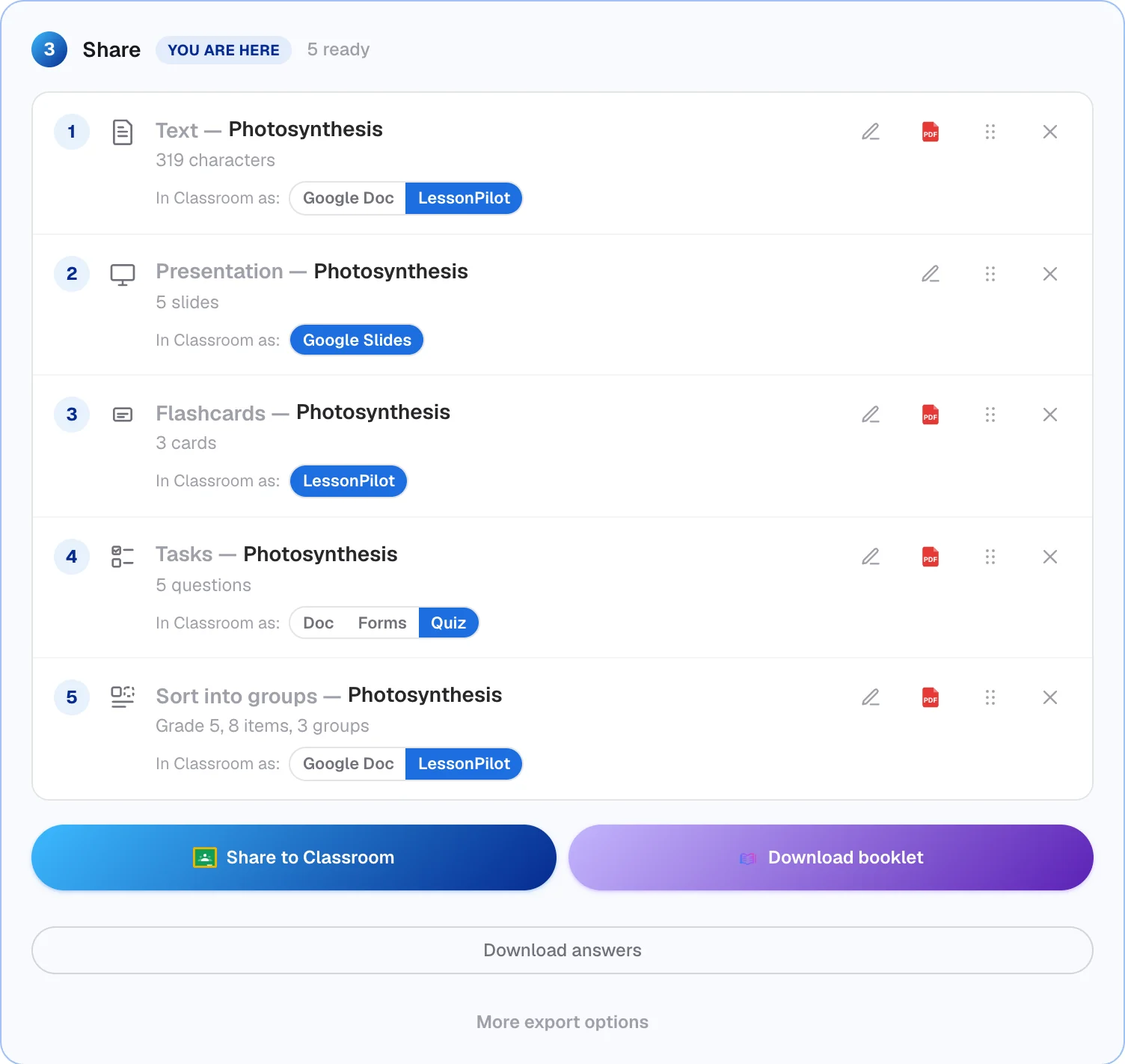This screenshot has width=1125, height=1064.
Task: Set Sort into groups to Google Doc
Action: (348, 764)
